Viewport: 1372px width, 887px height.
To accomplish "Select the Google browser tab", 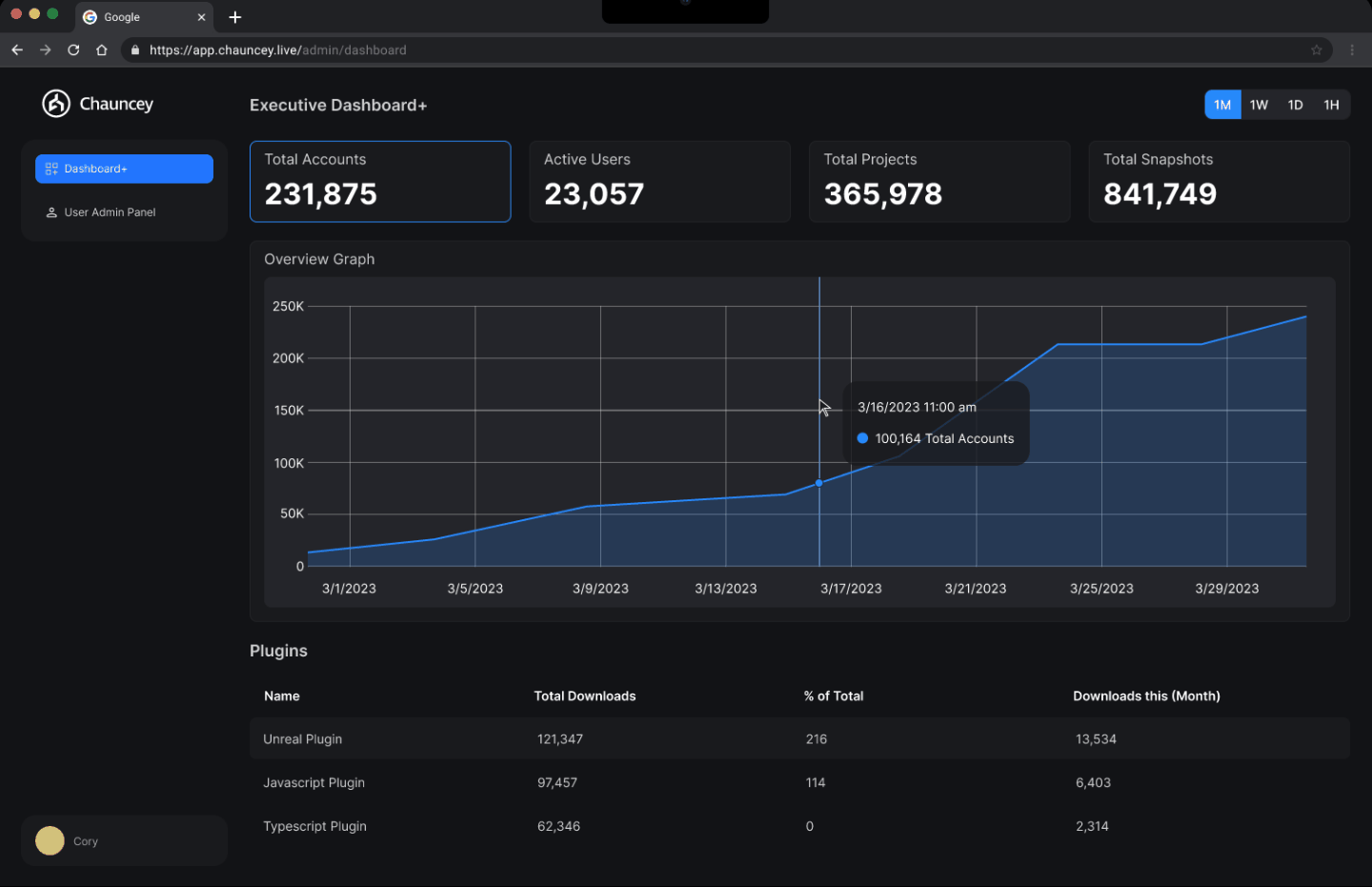I will click(x=145, y=17).
